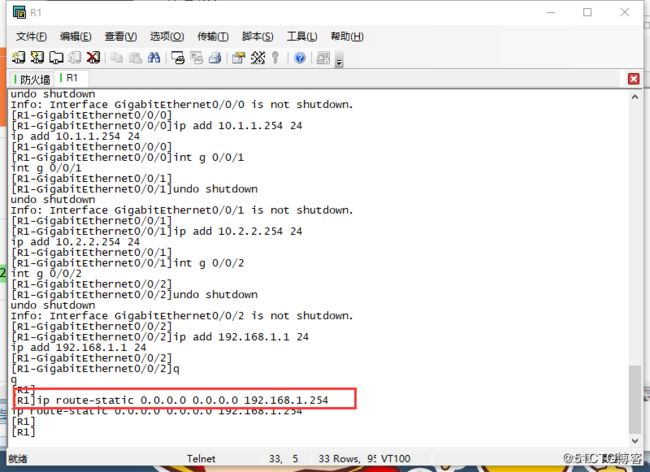650x472 pixels.
Task: Open the 编辑(E) menu
Action: [x=77, y=37]
